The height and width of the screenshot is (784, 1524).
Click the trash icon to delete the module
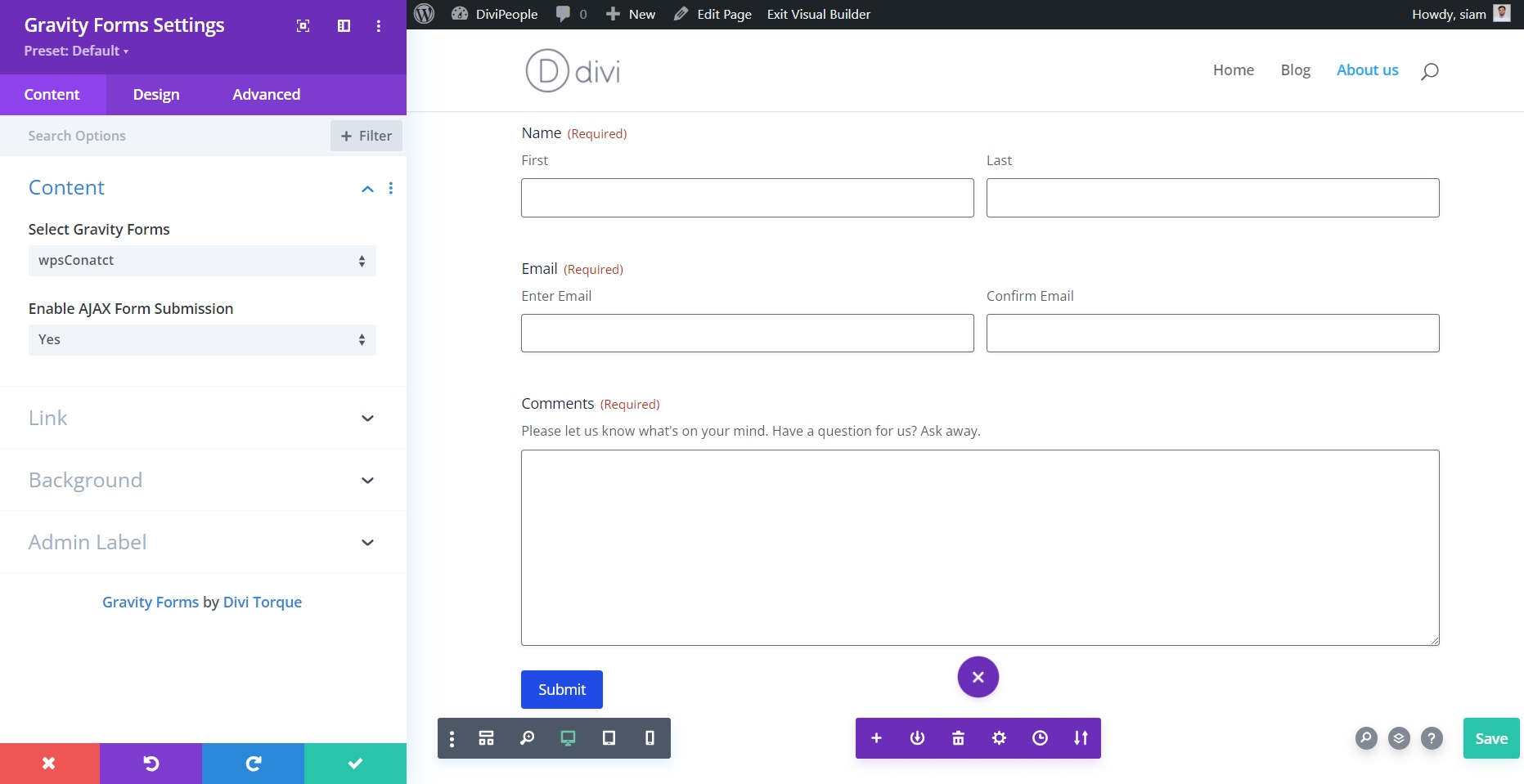[x=957, y=737]
